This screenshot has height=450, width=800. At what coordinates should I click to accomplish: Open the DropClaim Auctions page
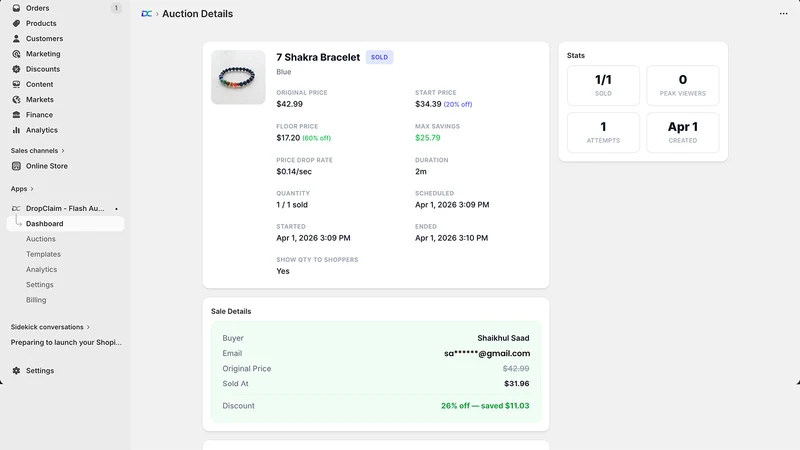coord(41,239)
